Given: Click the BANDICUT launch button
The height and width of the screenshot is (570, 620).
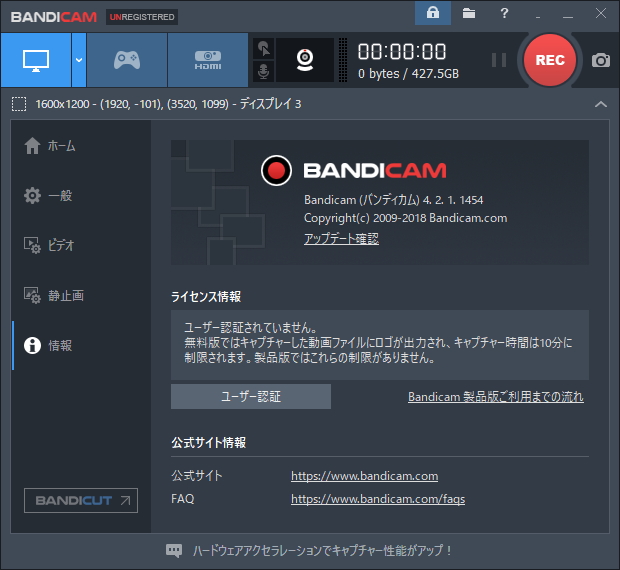Looking at the screenshot, I should pyautogui.click(x=81, y=500).
